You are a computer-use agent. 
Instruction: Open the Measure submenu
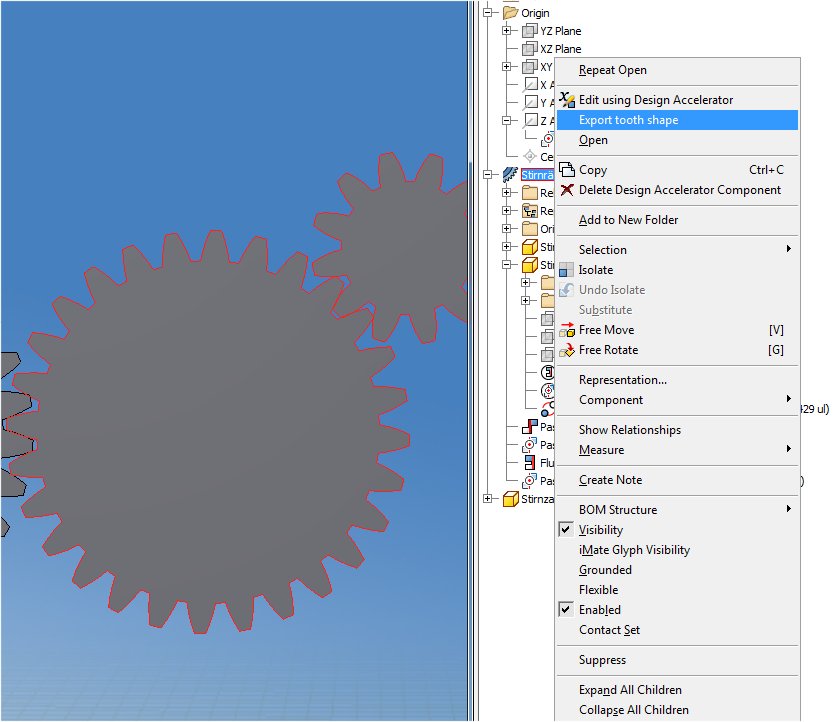tap(677, 450)
